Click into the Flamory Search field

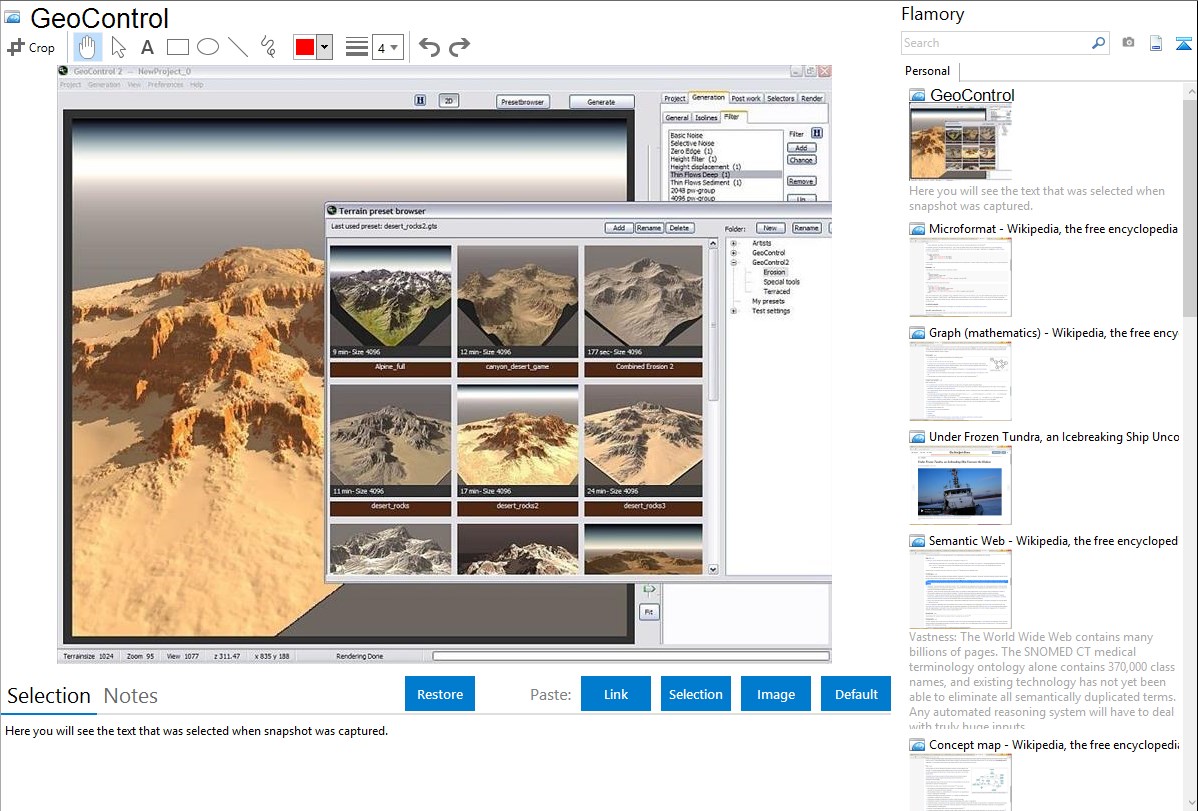pos(995,43)
